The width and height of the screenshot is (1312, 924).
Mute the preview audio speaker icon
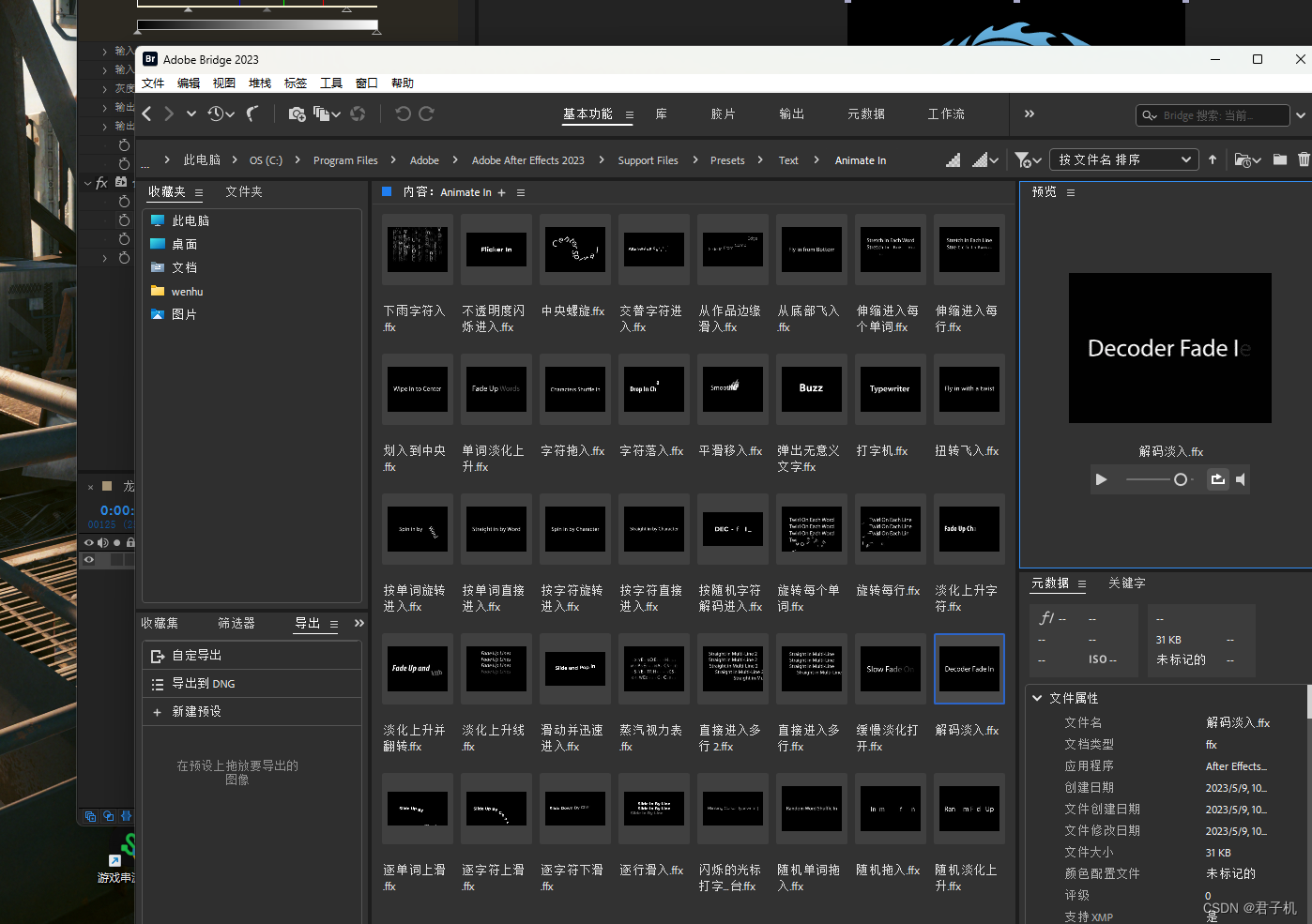[1241, 479]
